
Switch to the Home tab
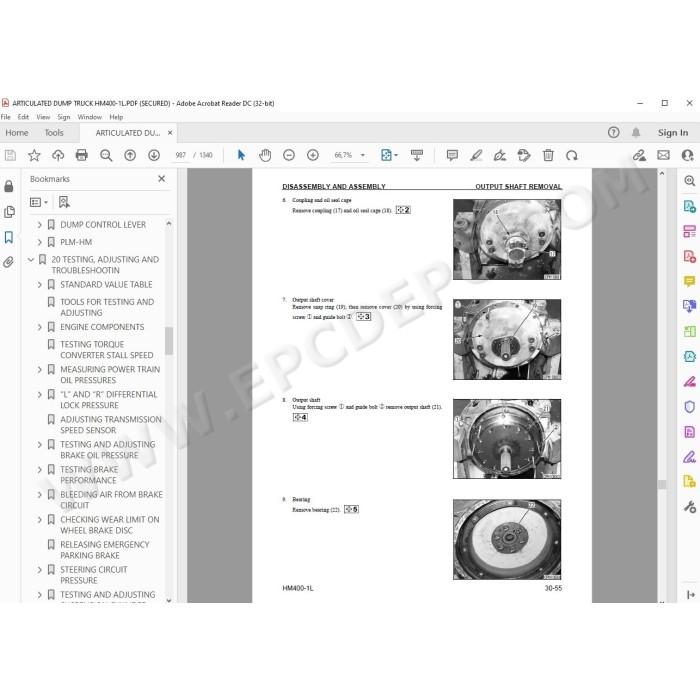pos(17,133)
